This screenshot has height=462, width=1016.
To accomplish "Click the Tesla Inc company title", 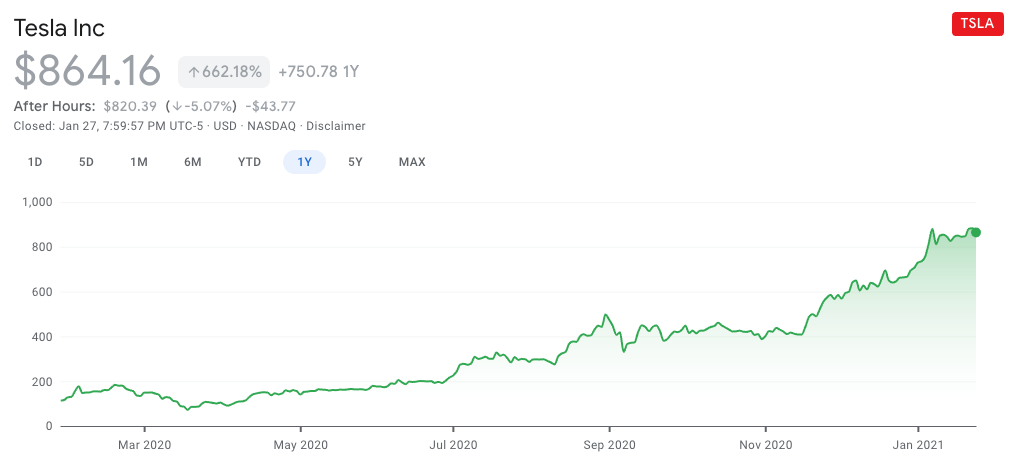I will (59, 28).
